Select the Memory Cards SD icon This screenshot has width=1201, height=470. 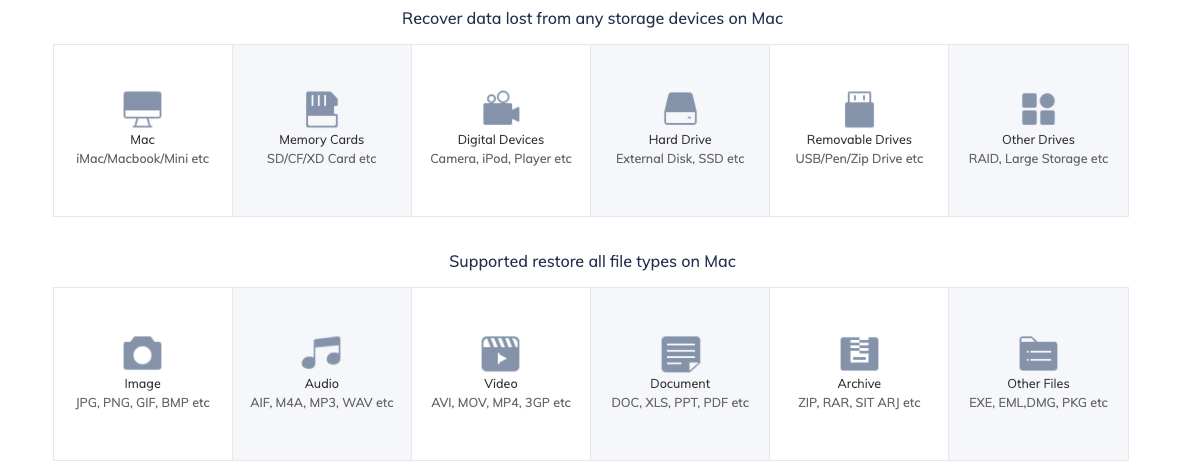point(321,109)
